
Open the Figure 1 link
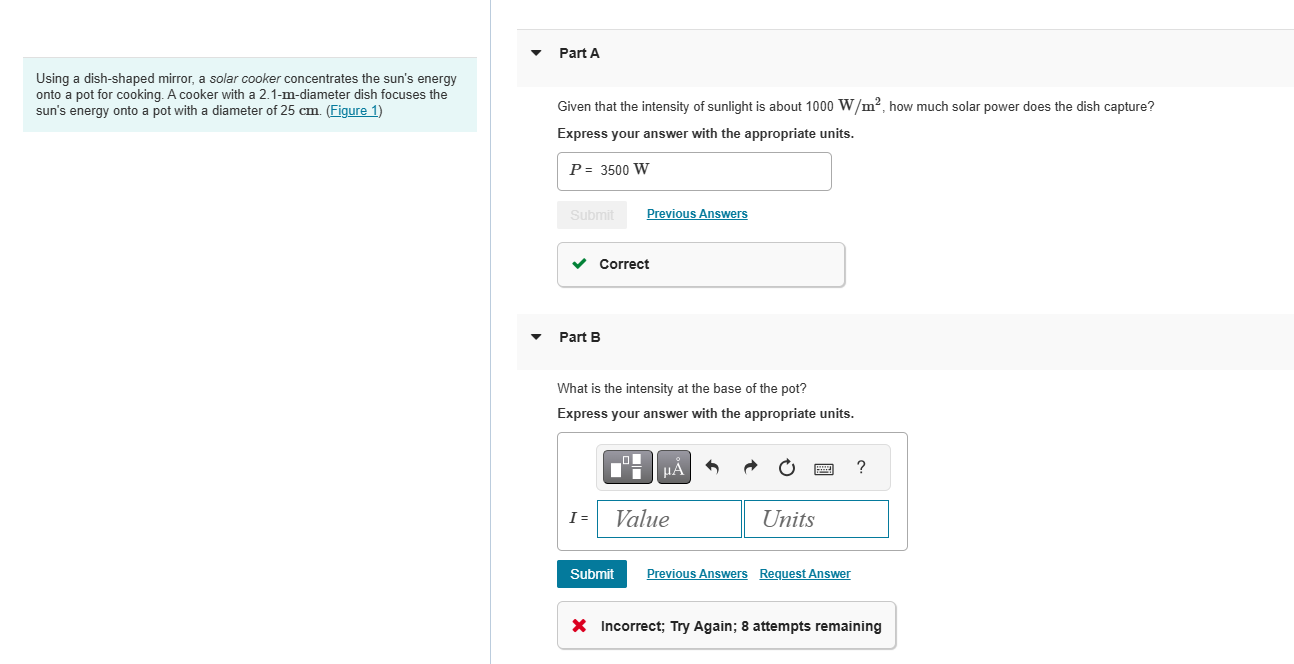click(x=353, y=110)
